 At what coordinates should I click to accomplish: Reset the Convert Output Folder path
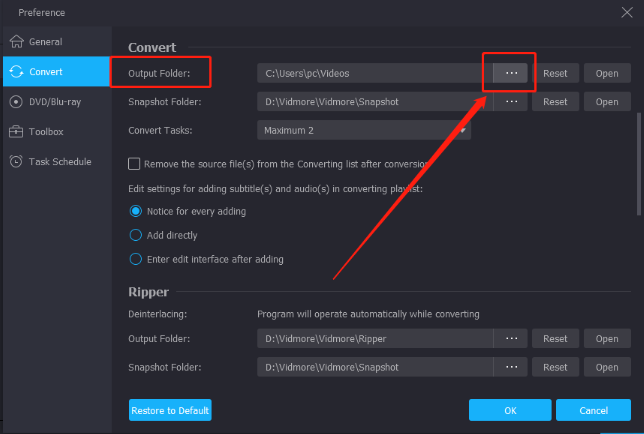(x=555, y=73)
